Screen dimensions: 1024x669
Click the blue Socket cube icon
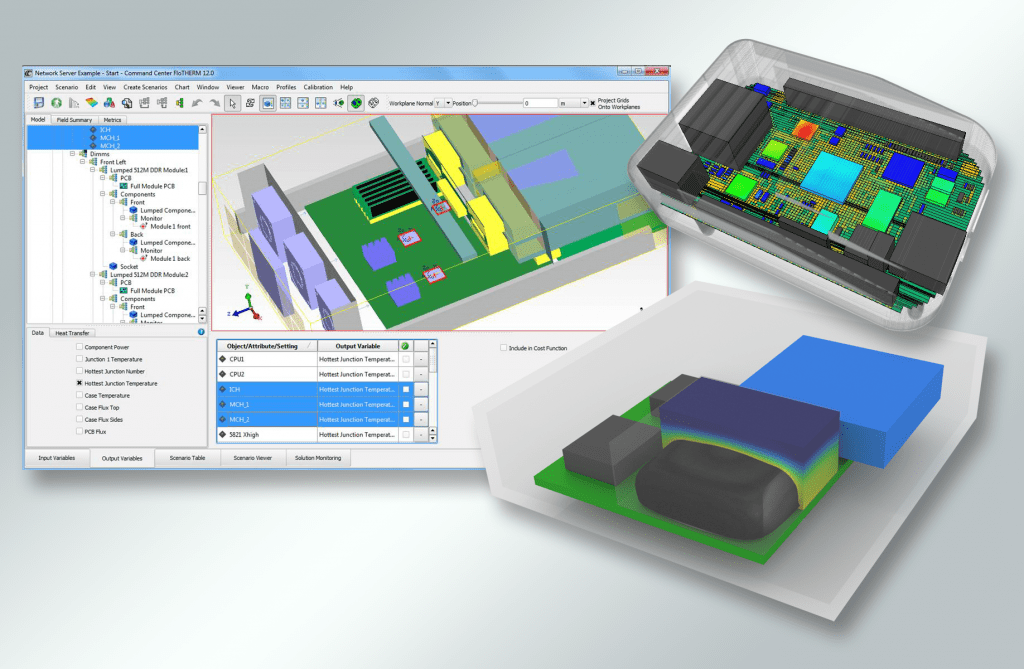pos(113,267)
